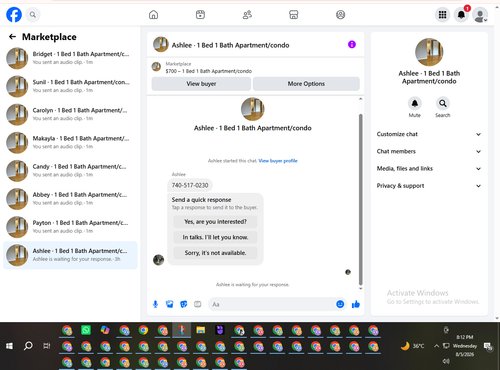Screen dimensions: 500x370
Task: Open the weather widget showing 36°C
Action: pos(412,346)
